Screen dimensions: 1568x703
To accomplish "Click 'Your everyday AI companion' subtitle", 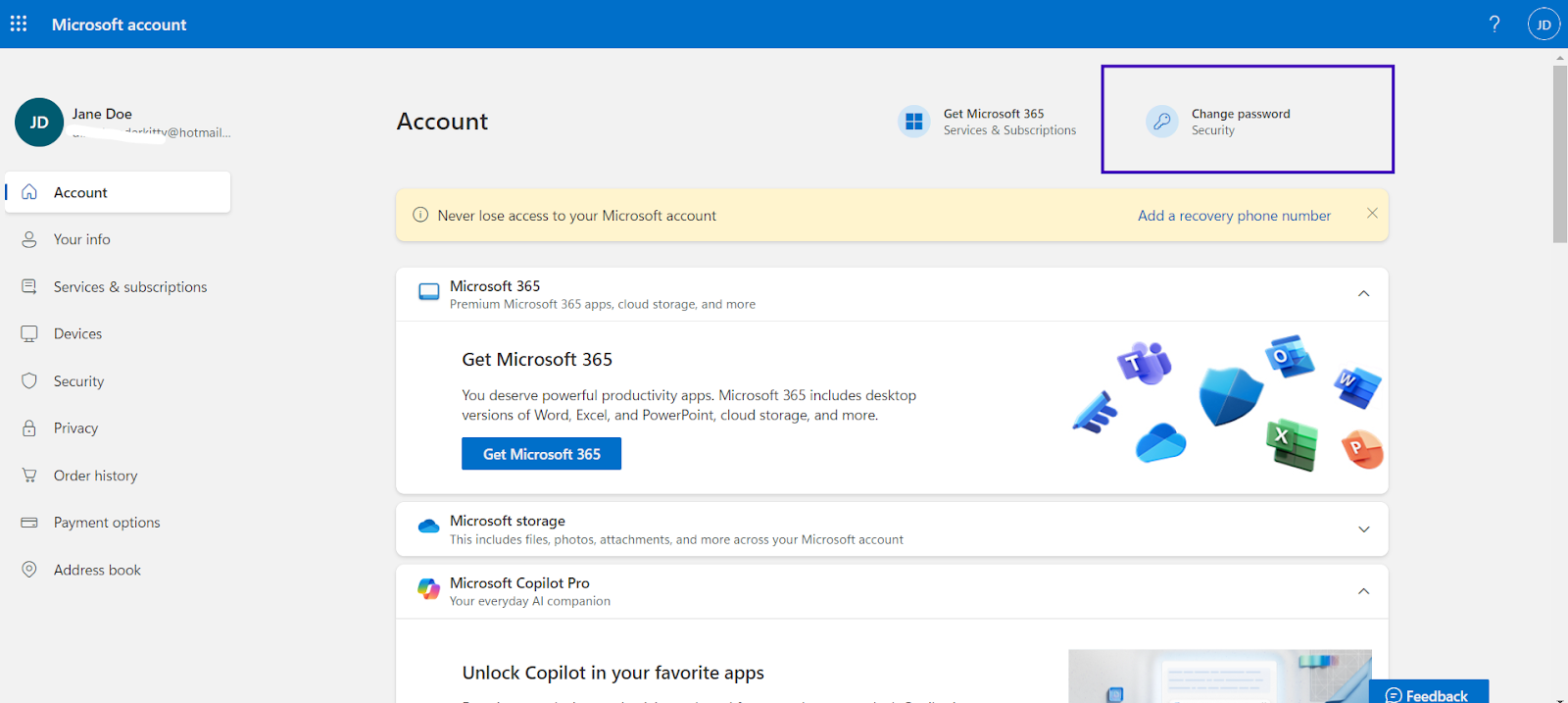I will coord(530,601).
